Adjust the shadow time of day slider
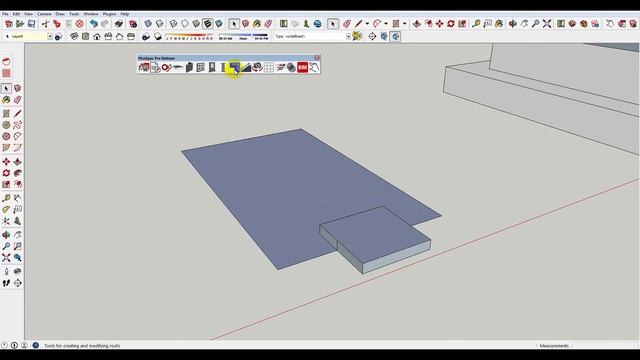 pyautogui.click(x=243, y=36)
